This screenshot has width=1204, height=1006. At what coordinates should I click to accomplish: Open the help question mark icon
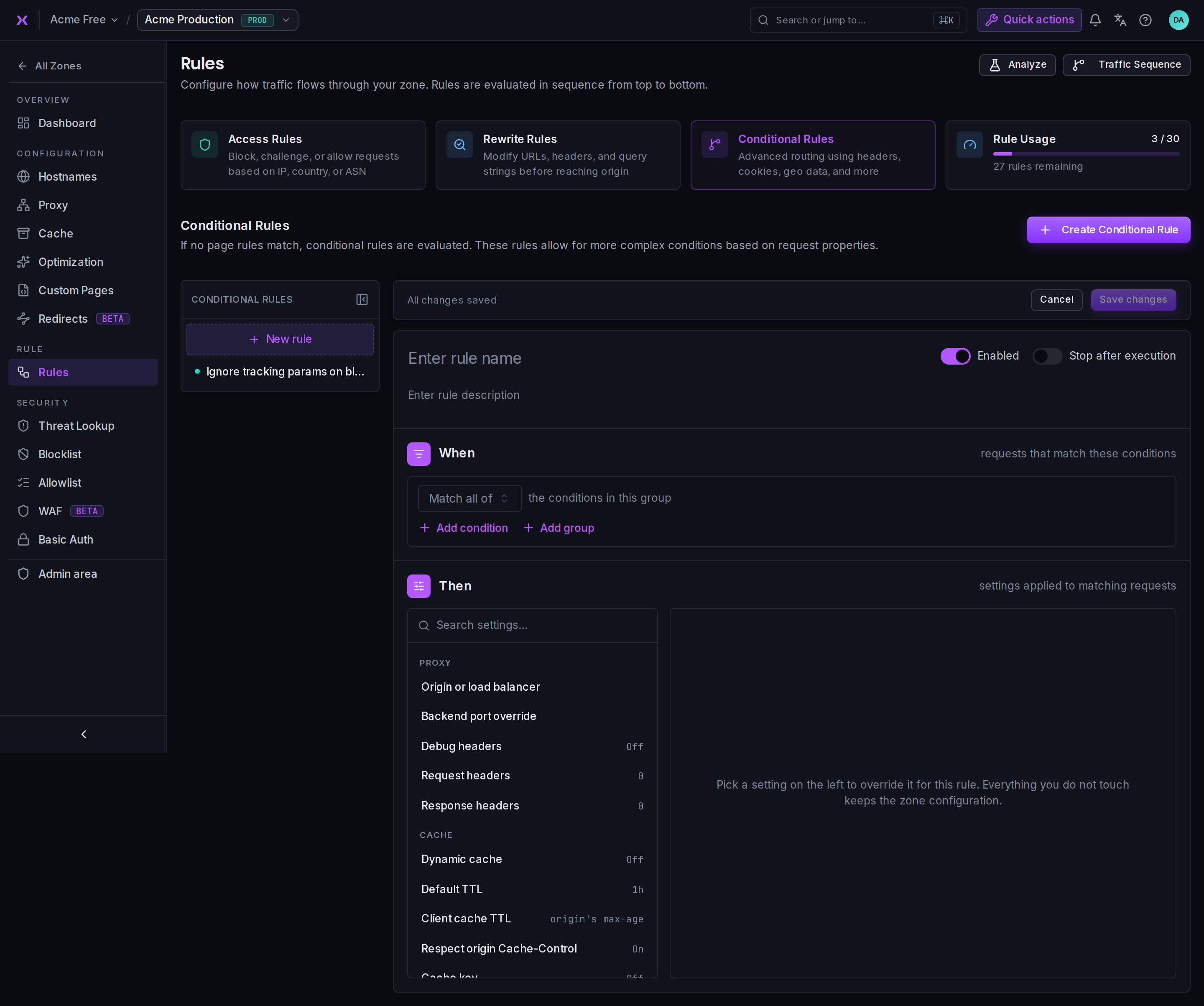1145,20
